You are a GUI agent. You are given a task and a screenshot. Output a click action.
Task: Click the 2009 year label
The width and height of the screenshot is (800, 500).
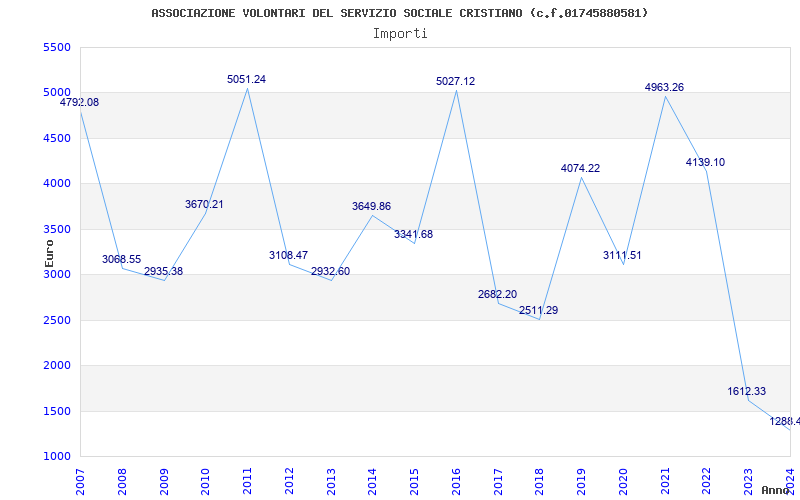tap(164, 482)
